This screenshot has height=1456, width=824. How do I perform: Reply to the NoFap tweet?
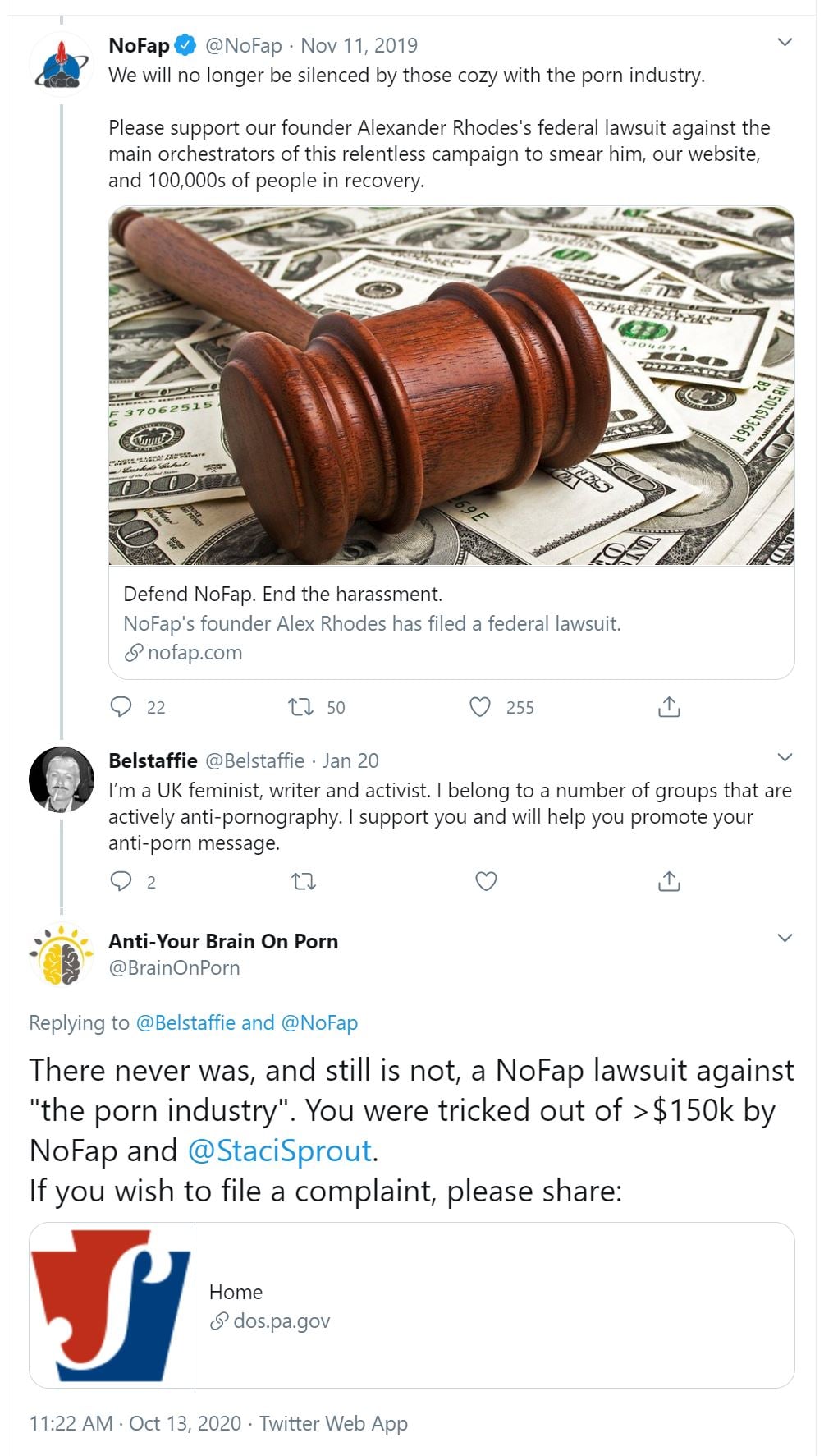coord(121,707)
